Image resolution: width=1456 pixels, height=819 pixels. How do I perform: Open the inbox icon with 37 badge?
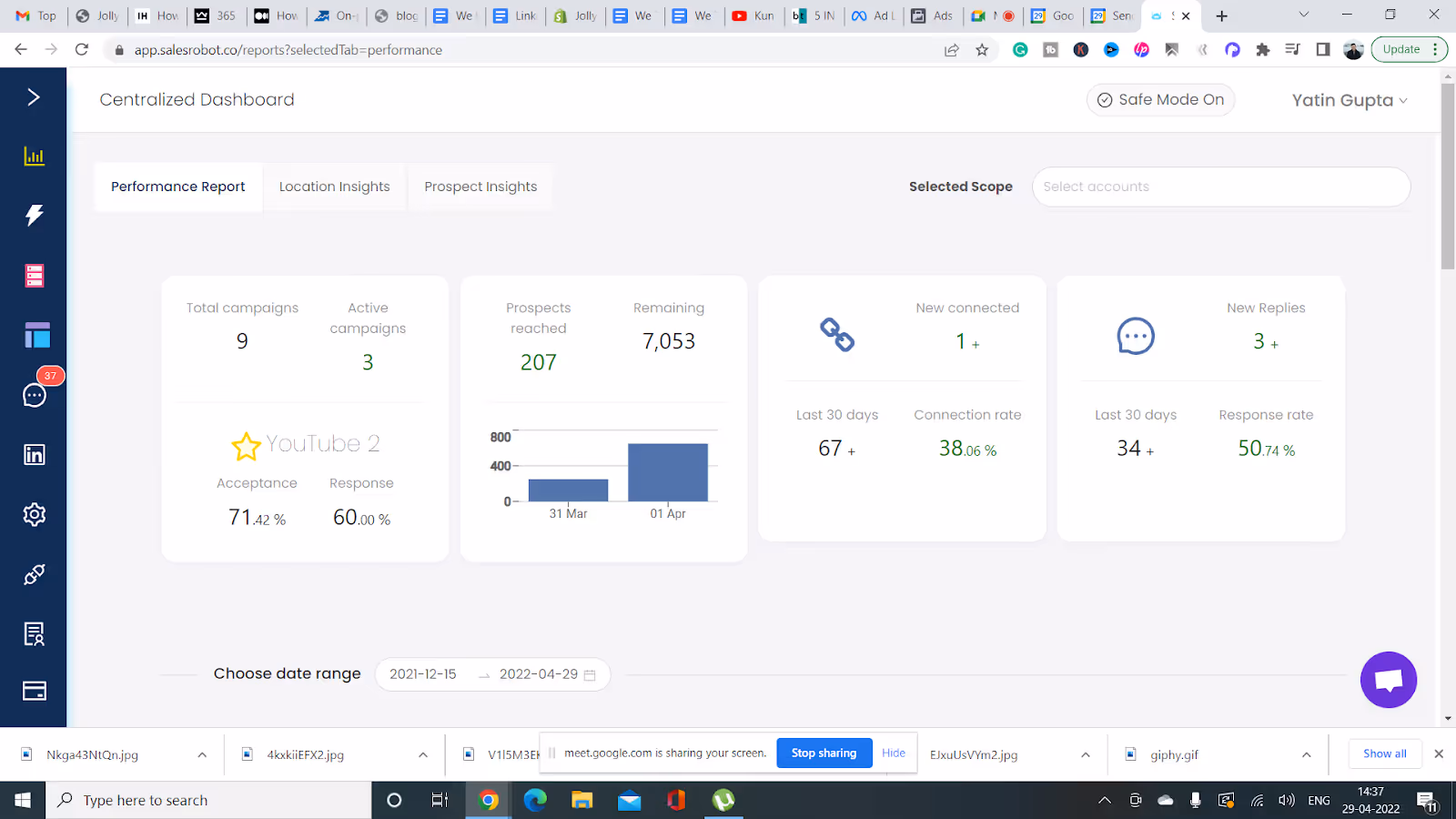coord(35,395)
